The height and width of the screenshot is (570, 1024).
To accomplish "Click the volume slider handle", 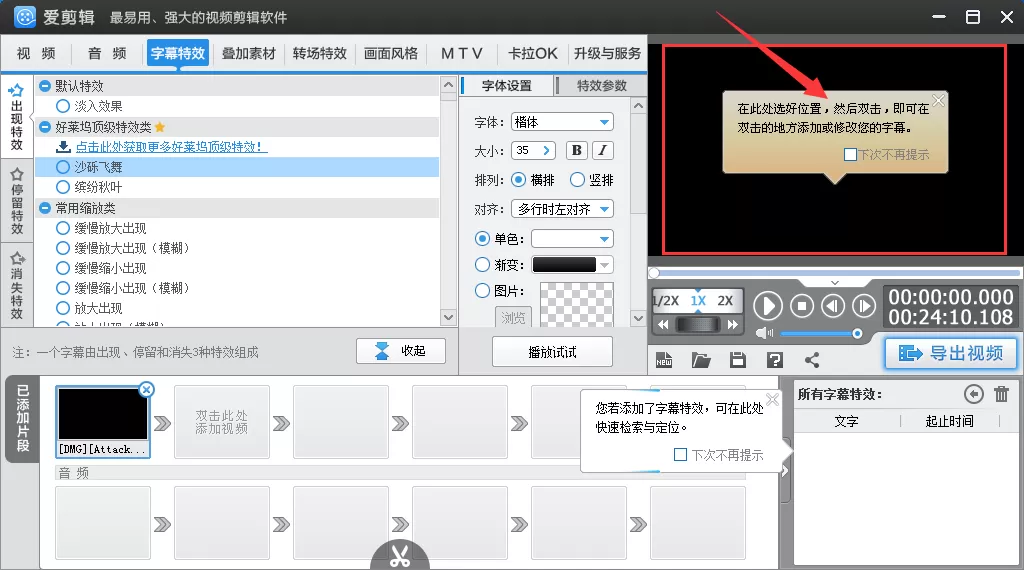I will tap(857, 334).
